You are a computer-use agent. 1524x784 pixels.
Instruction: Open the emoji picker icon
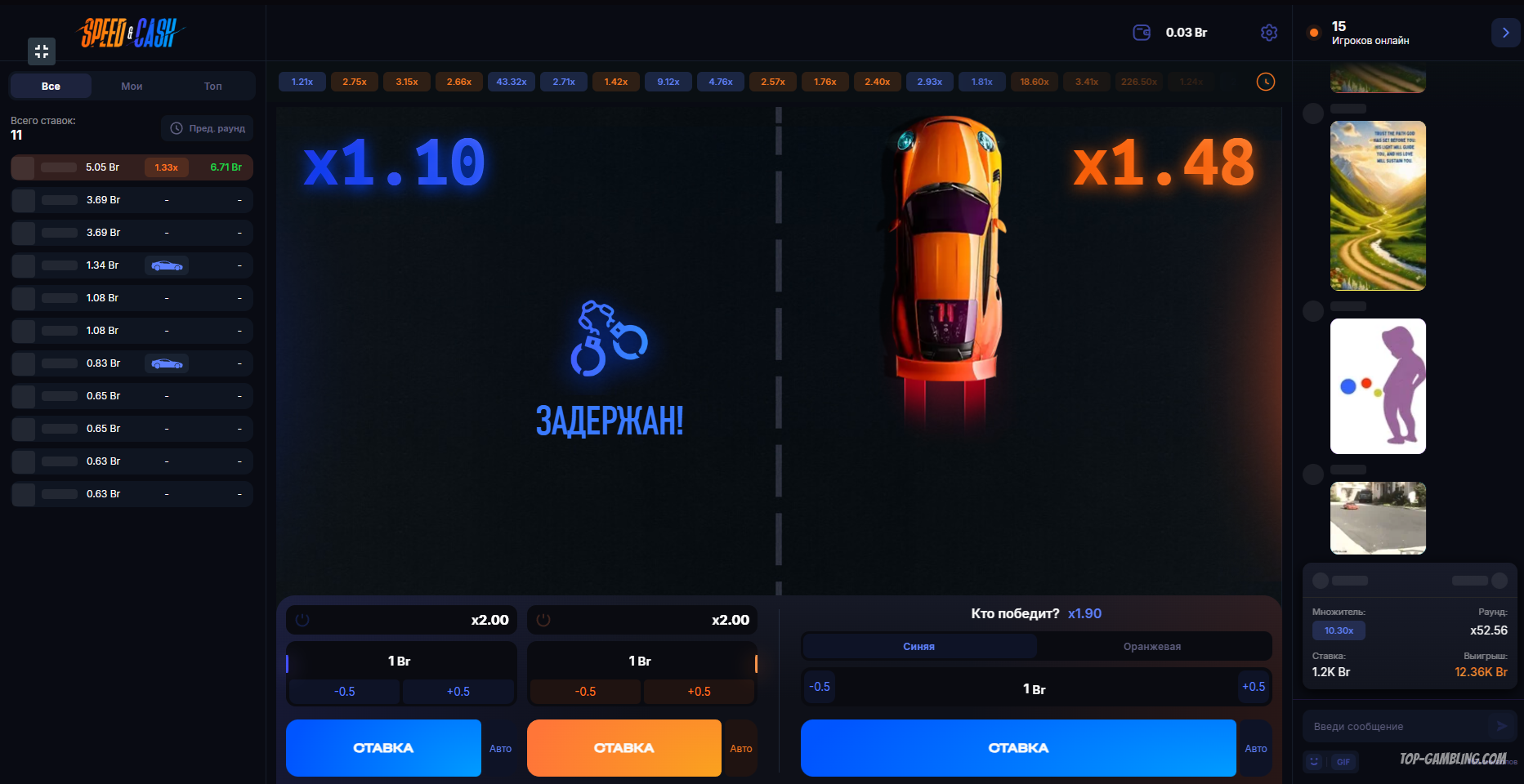point(1314,761)
